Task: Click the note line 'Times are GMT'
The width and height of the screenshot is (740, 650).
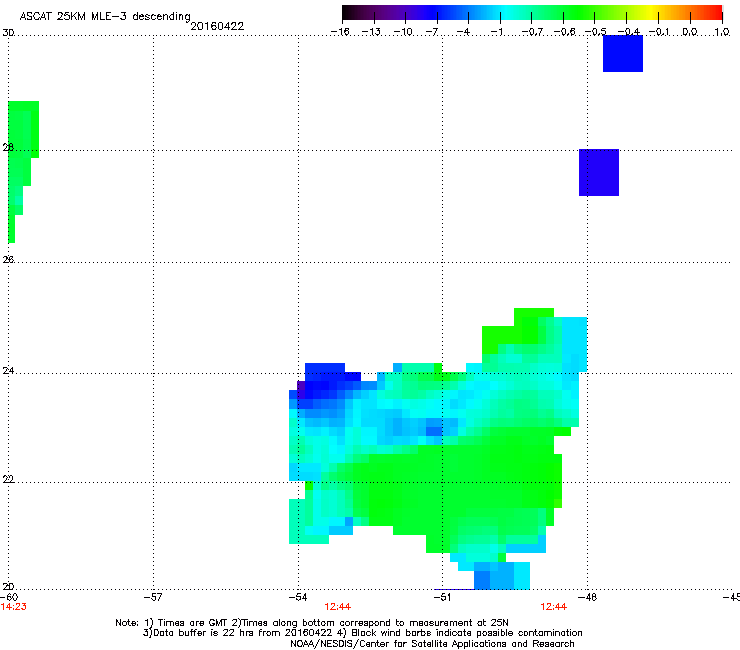Action: point(312,623)
